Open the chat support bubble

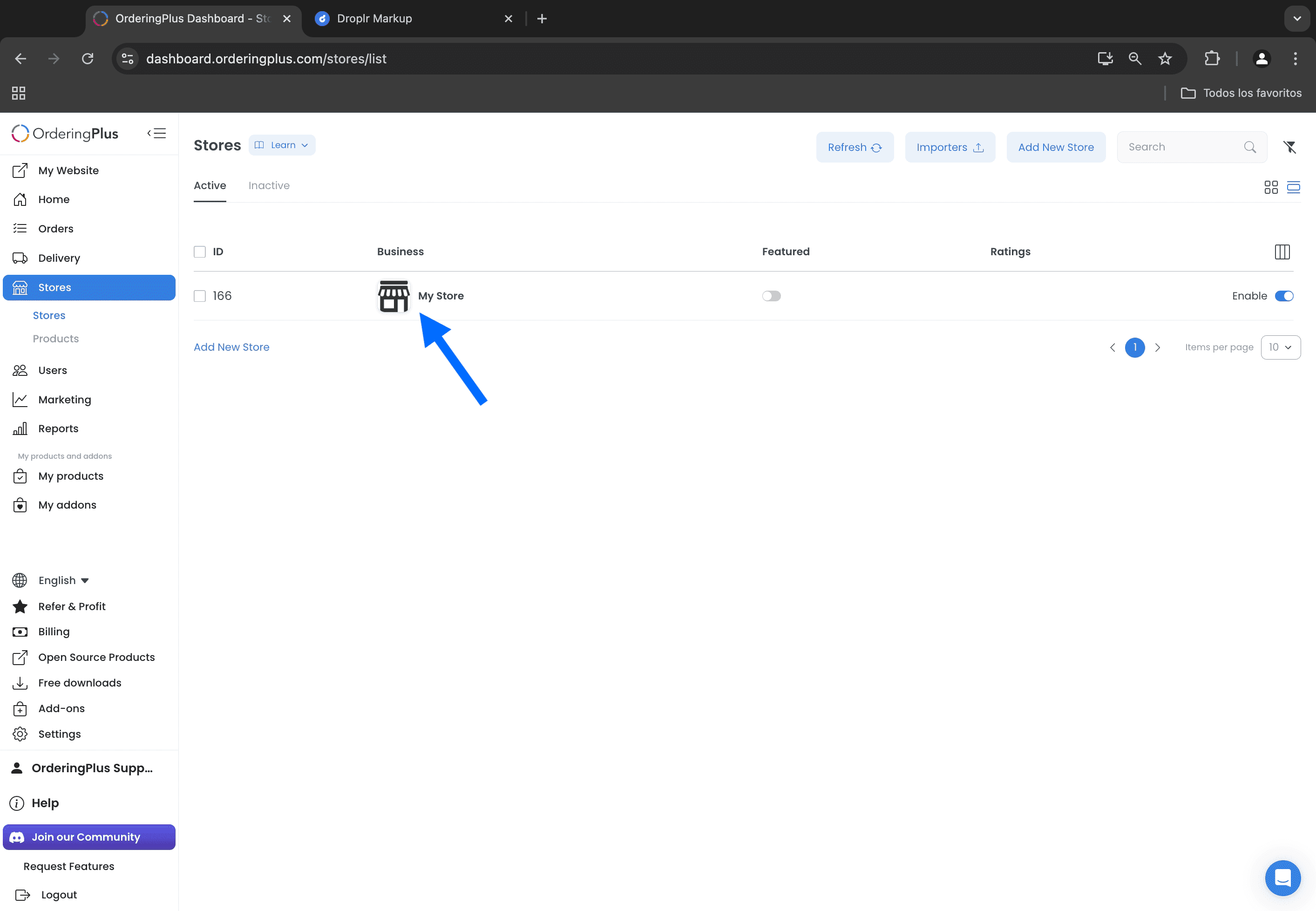coord(1282,878)
